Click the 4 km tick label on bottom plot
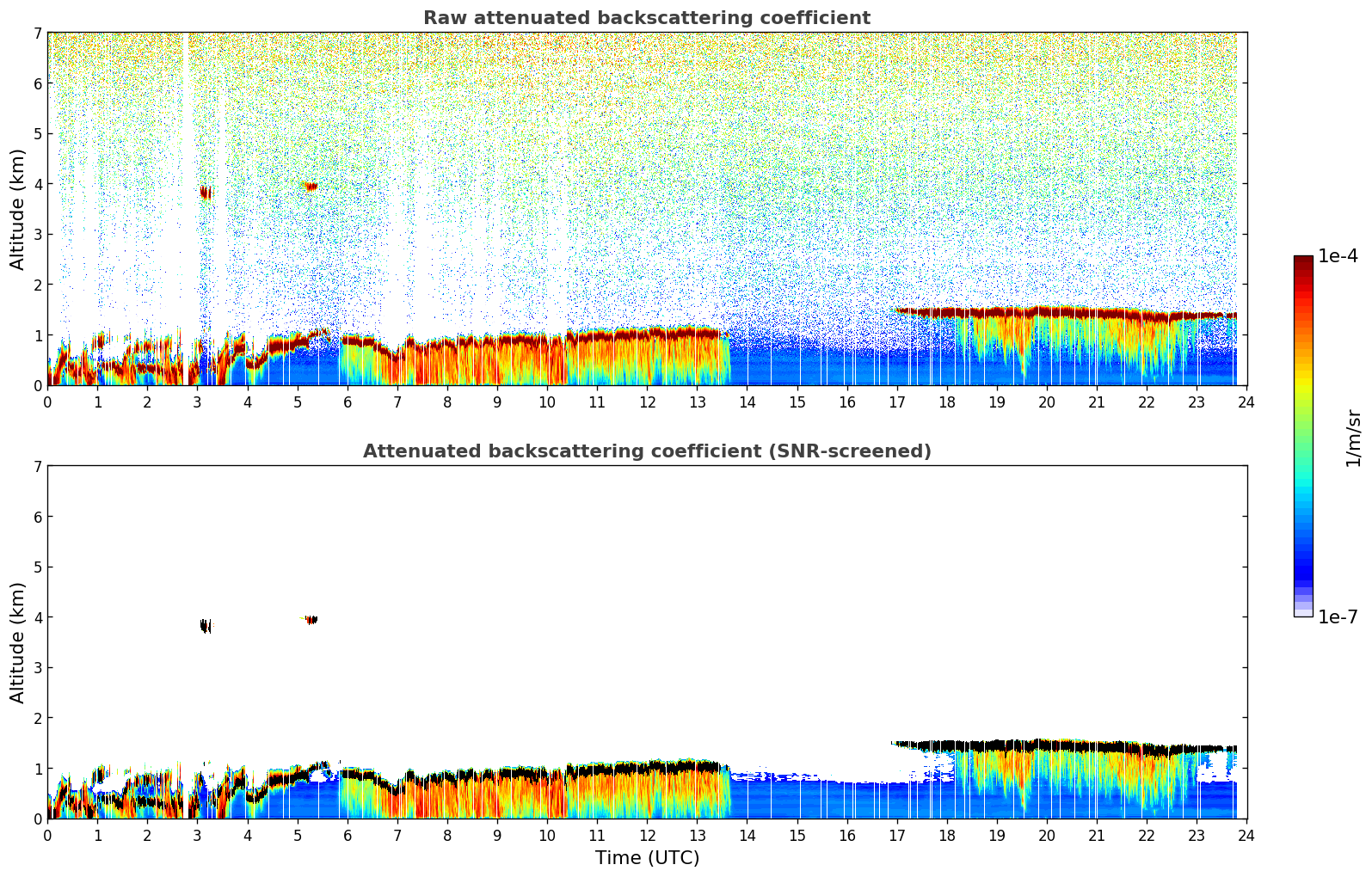 [37, 617]
